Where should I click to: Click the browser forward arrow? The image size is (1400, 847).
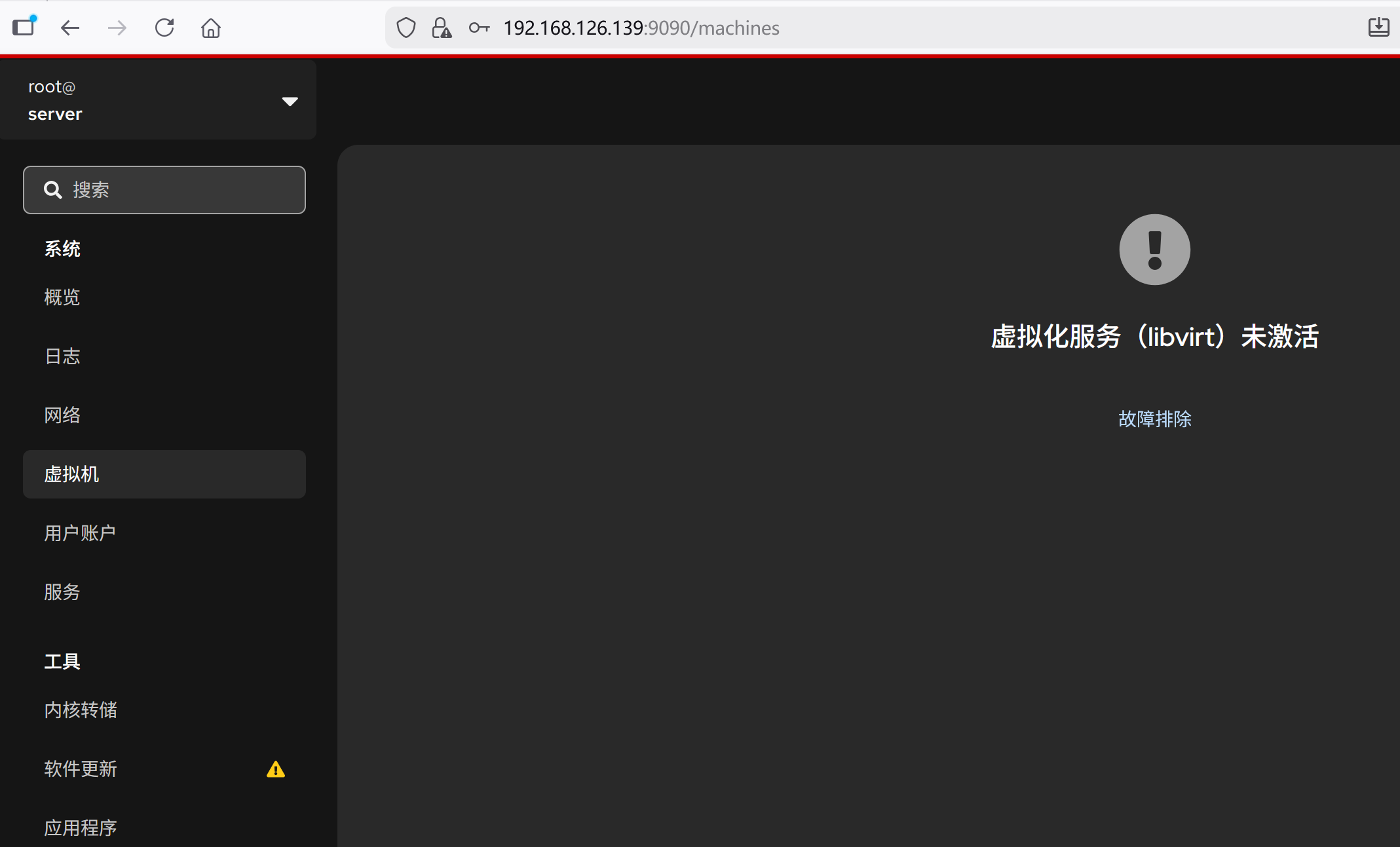(117, 28)
